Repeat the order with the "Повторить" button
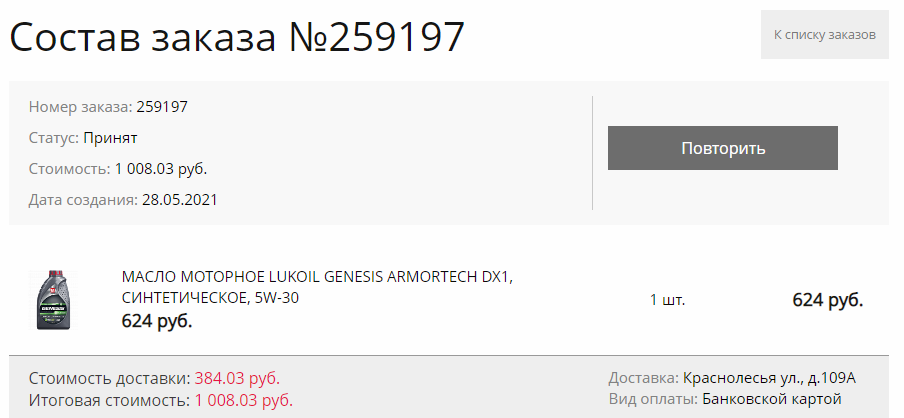 (x=722, y=148)
